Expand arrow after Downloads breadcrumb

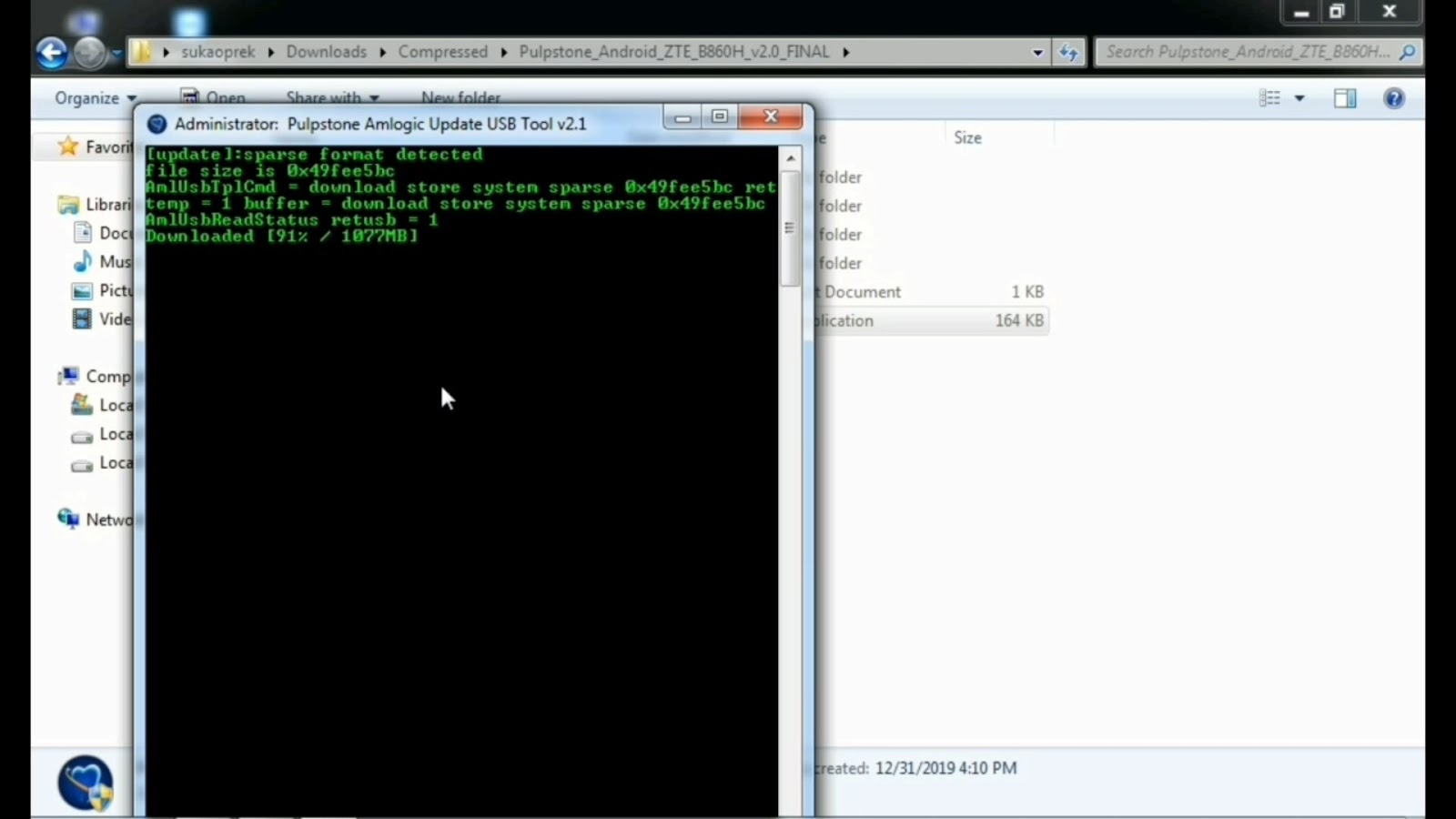[382, 52]
